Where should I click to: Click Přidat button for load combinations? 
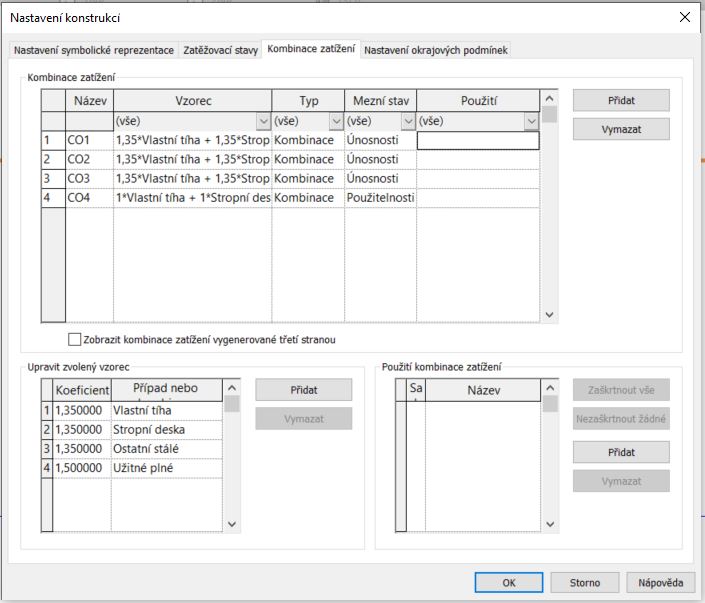[x=620, y=100]
